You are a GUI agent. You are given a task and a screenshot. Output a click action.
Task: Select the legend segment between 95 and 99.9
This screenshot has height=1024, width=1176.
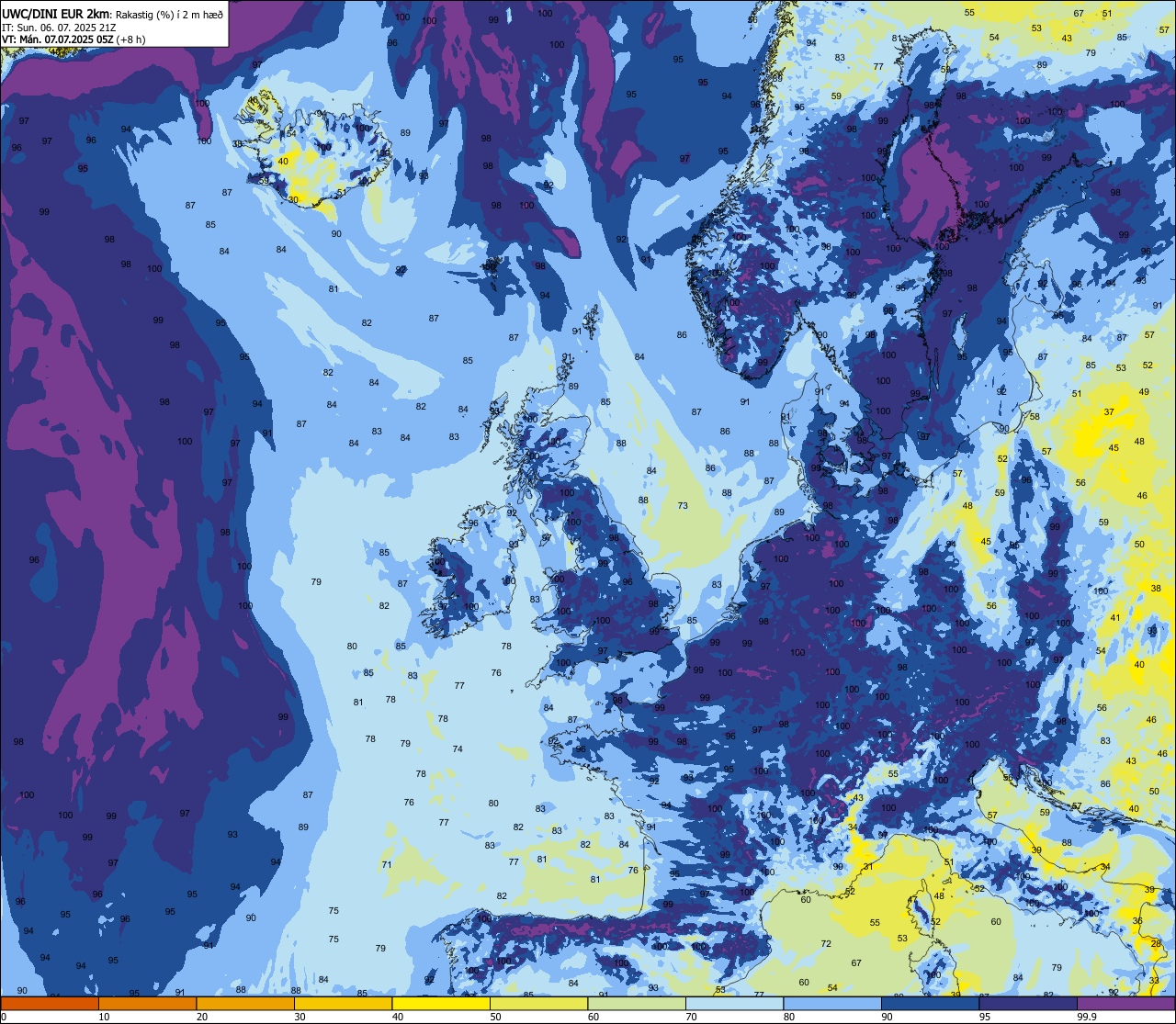[1028, 1003]
